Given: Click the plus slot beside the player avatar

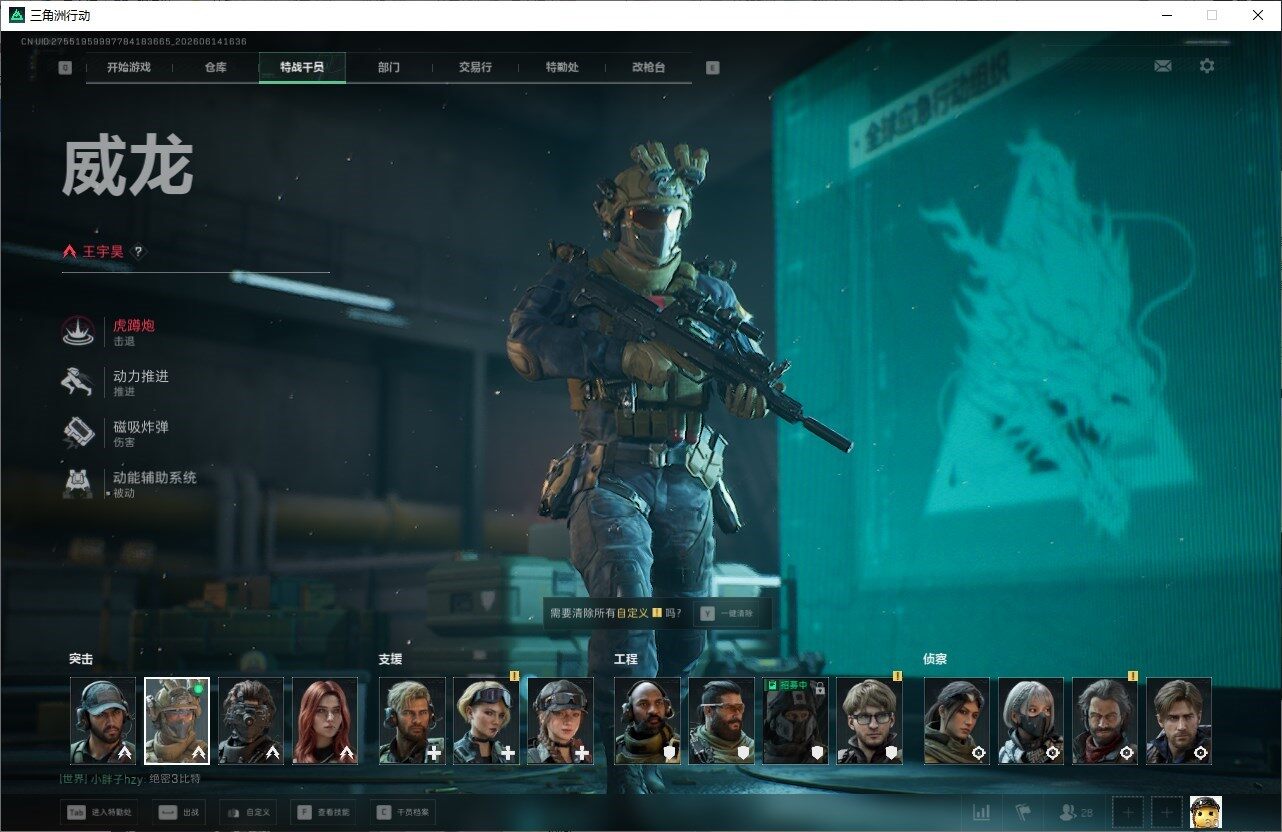Looking at the screenshot, I should click(1166, 813).
